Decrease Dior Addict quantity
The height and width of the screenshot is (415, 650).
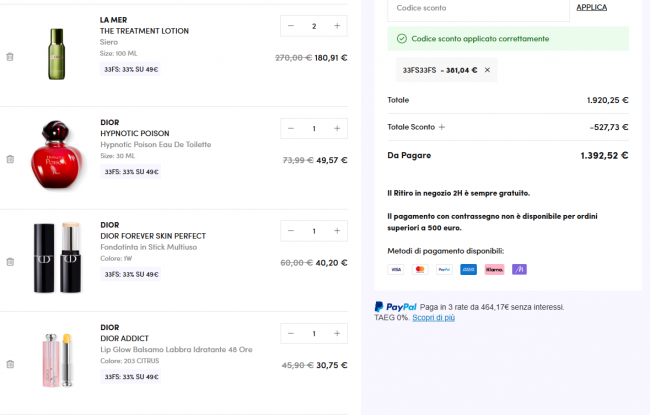(x=291, y=333)
